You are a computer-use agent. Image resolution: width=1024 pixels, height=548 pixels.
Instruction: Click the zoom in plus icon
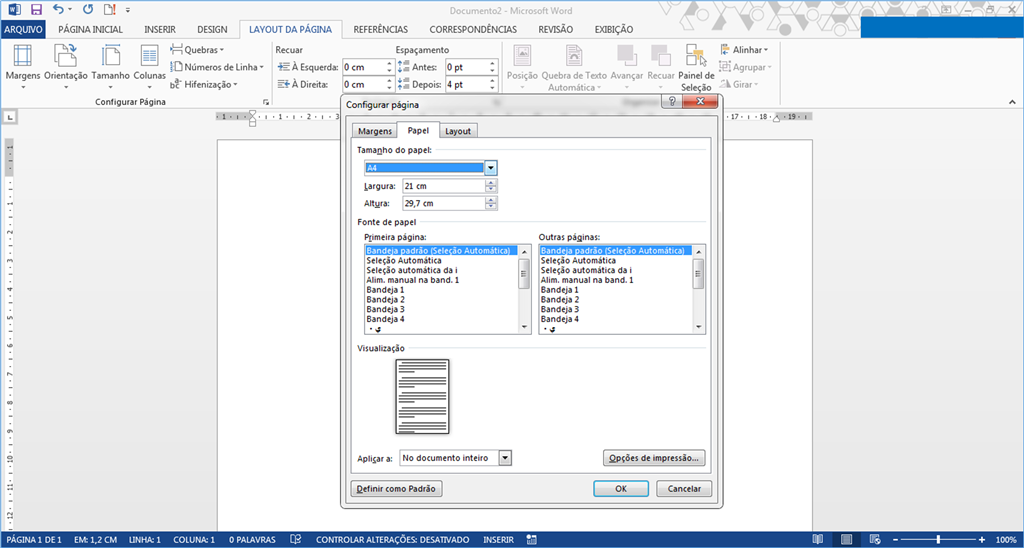(x=982, y=540)
